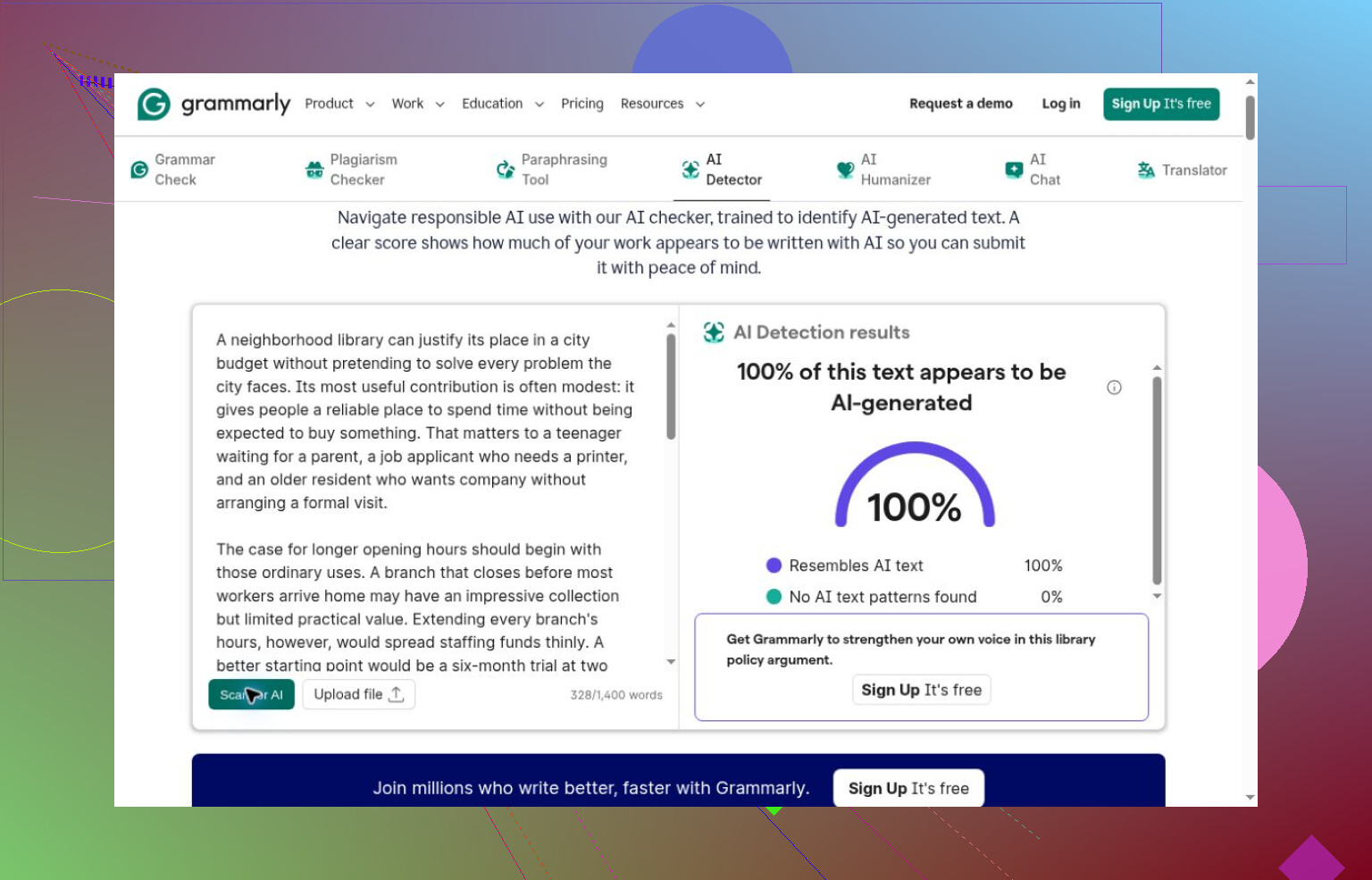Click the AI Chat bubble icon
Image resolution: width=1372 pixels, height=880 pixels.
point(1014,170)
